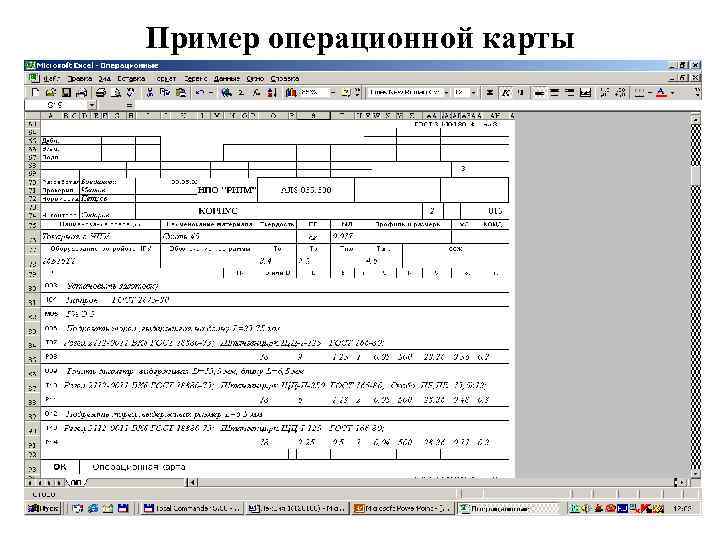Increase decimal places icon
This screenshot has height=540, width=720.
pos(605,93)
